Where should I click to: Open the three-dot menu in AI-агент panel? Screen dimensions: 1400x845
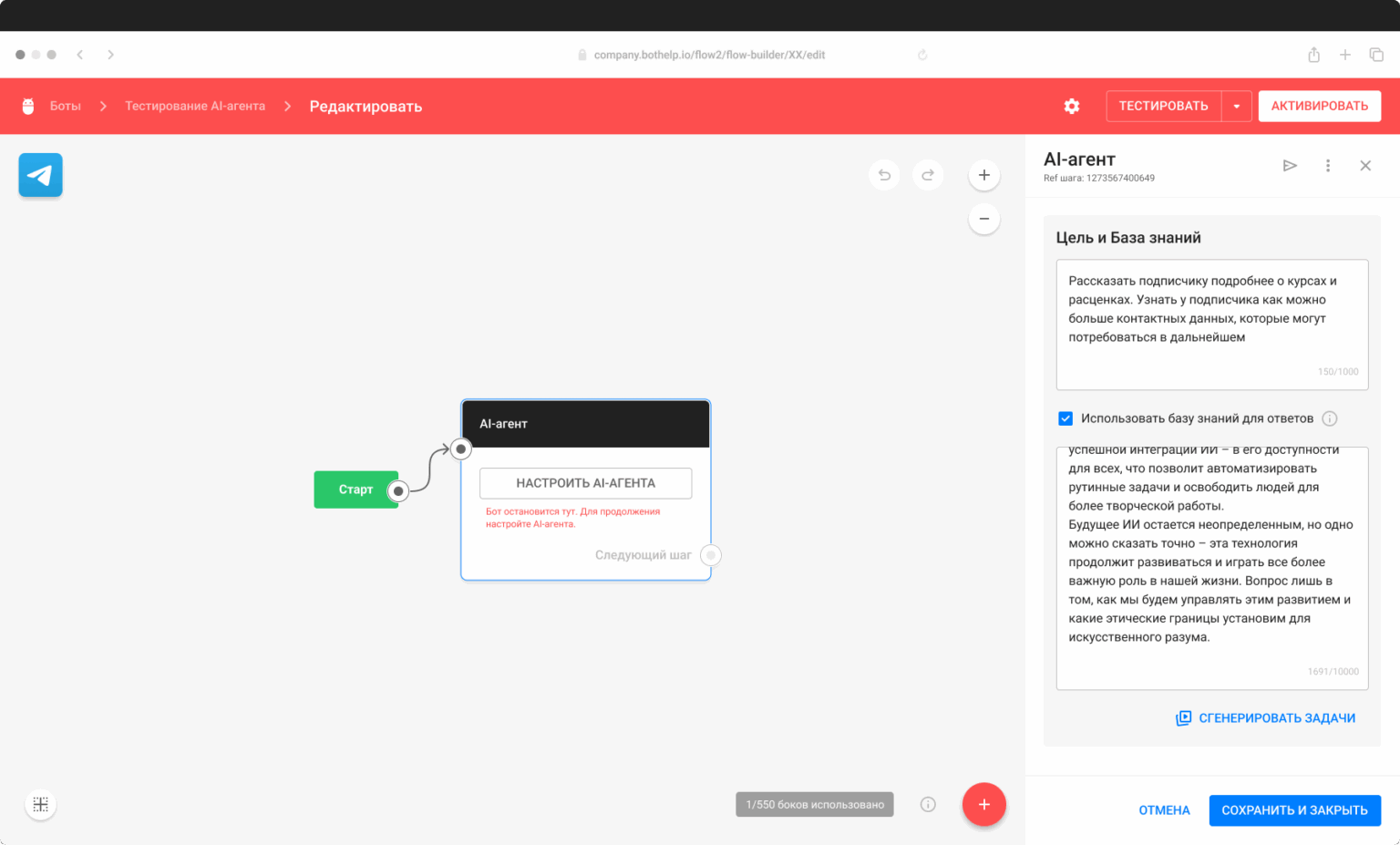click(x=1328, y=165)
